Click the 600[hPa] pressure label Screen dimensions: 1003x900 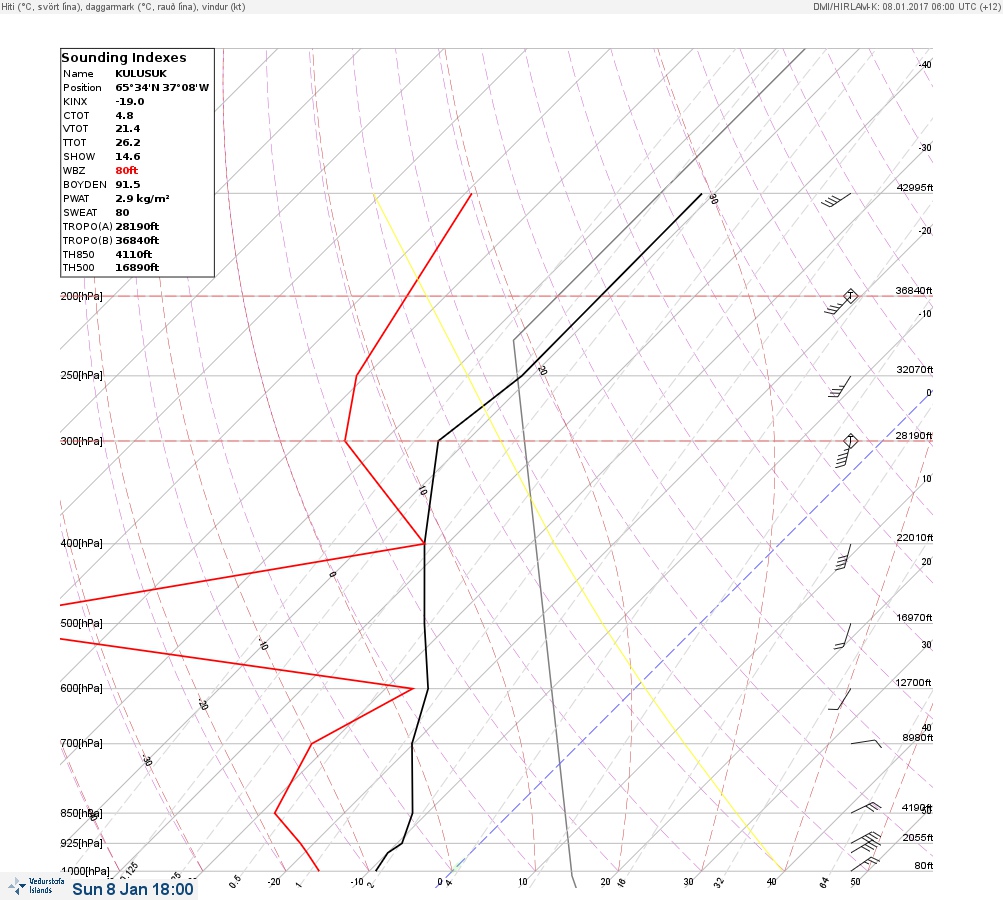[x=81, y=688]
